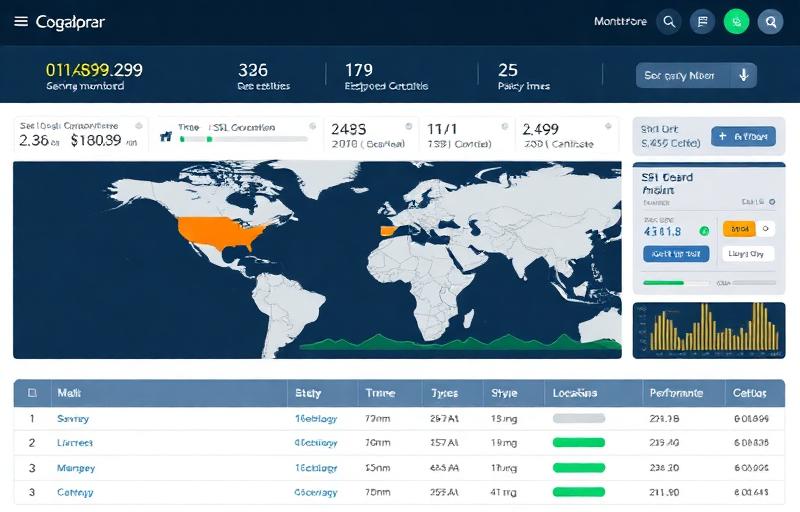The image size is (800, 512).
Task: Open the dropdown selector in blue banner
Action: tap(696, 75)
